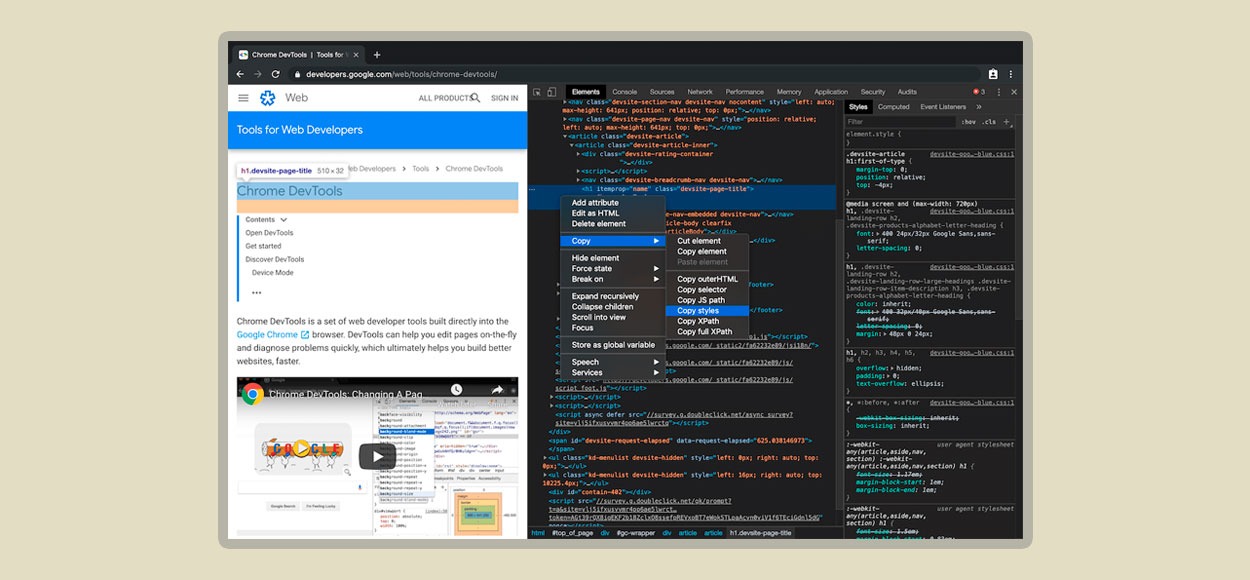The width and height of the screenshot is (1250, 580).
Task: Choose Copy styles from the submenu
Action: coord(707,311)
